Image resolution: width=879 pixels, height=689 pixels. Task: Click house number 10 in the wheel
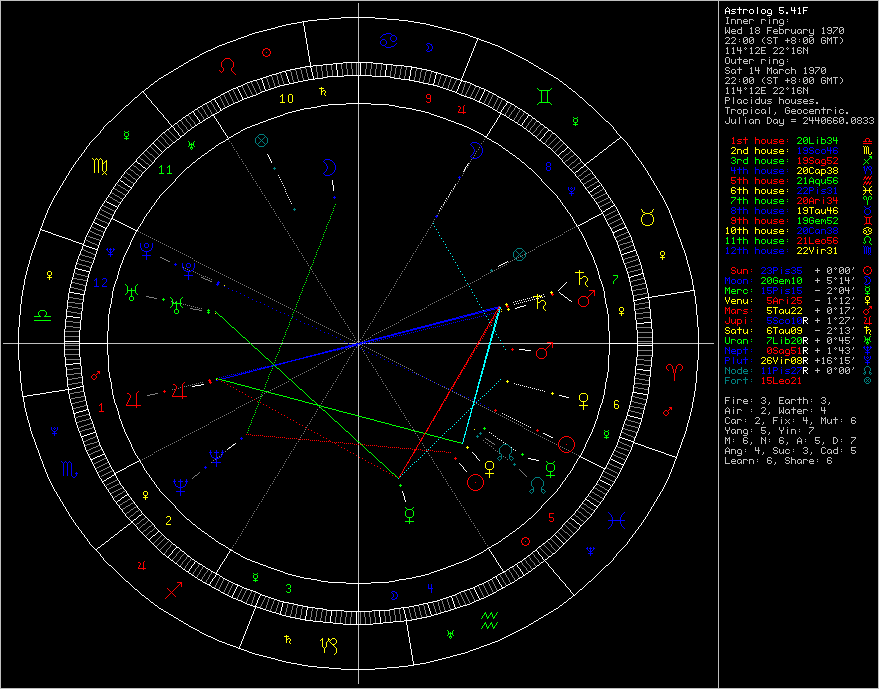click(286, 98)
